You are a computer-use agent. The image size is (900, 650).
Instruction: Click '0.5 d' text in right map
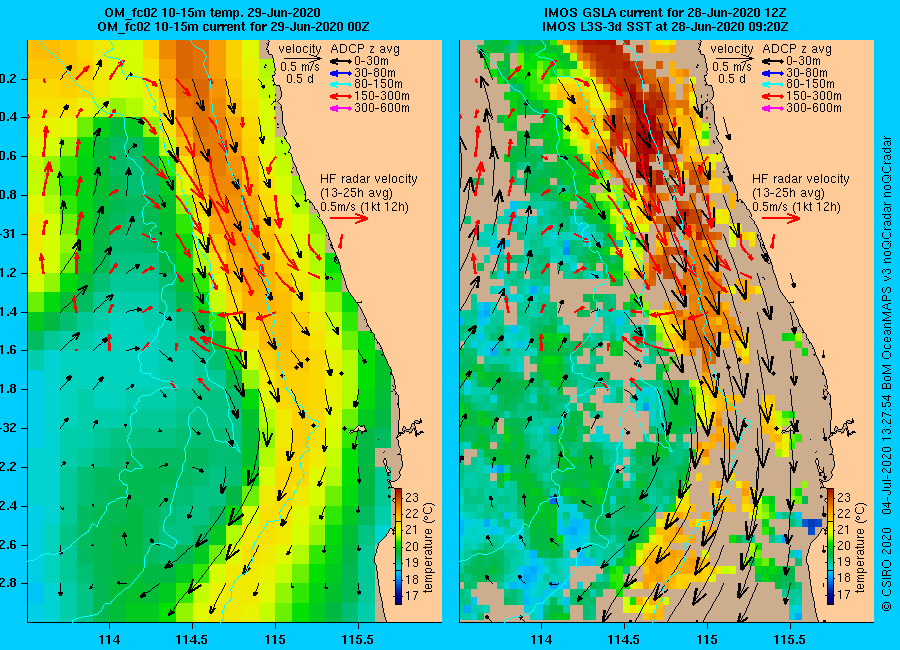[731, 79]
